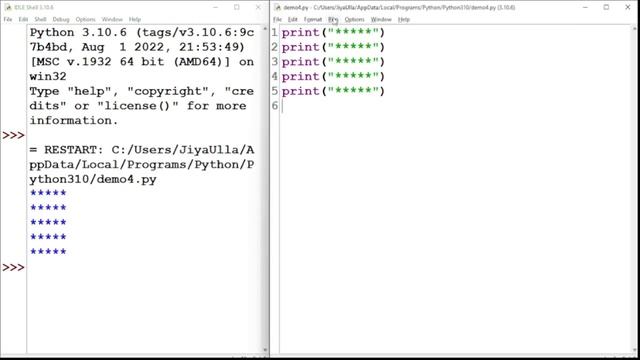
Task: Open Edit menu in IDLE Shell window
Action: pos(23,19)
